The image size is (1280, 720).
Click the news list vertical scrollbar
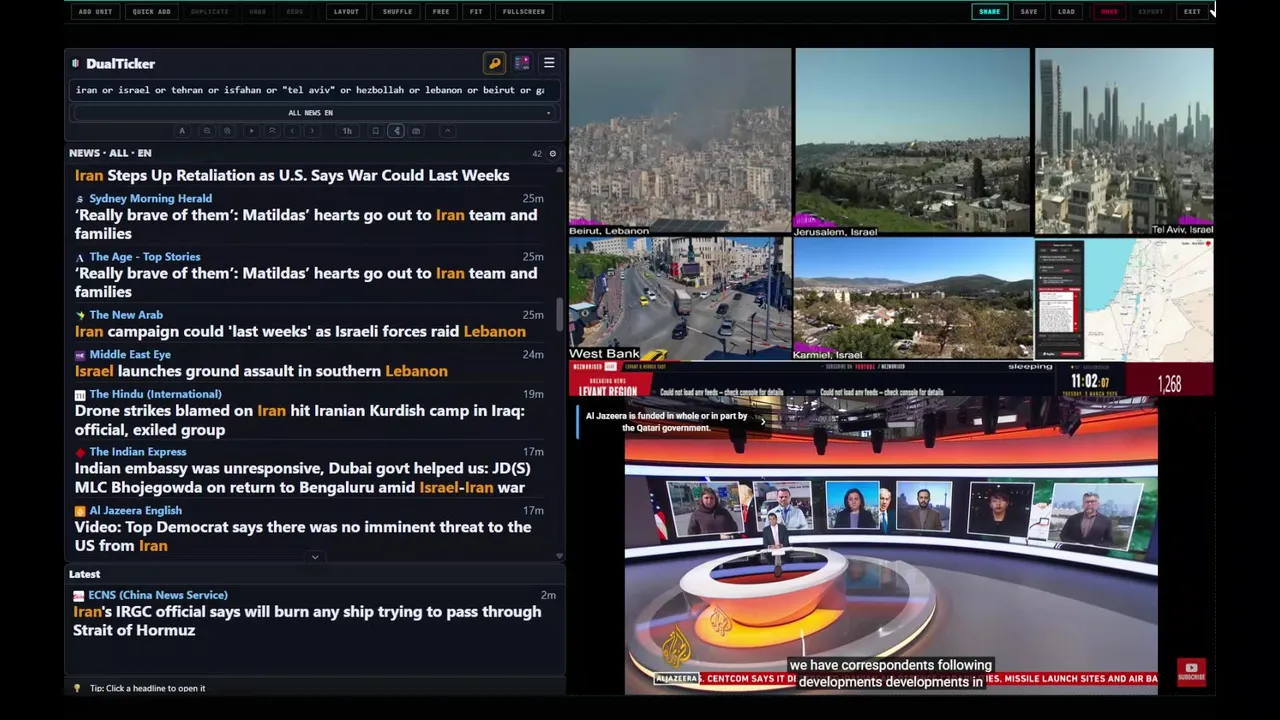tap(559, 315)
